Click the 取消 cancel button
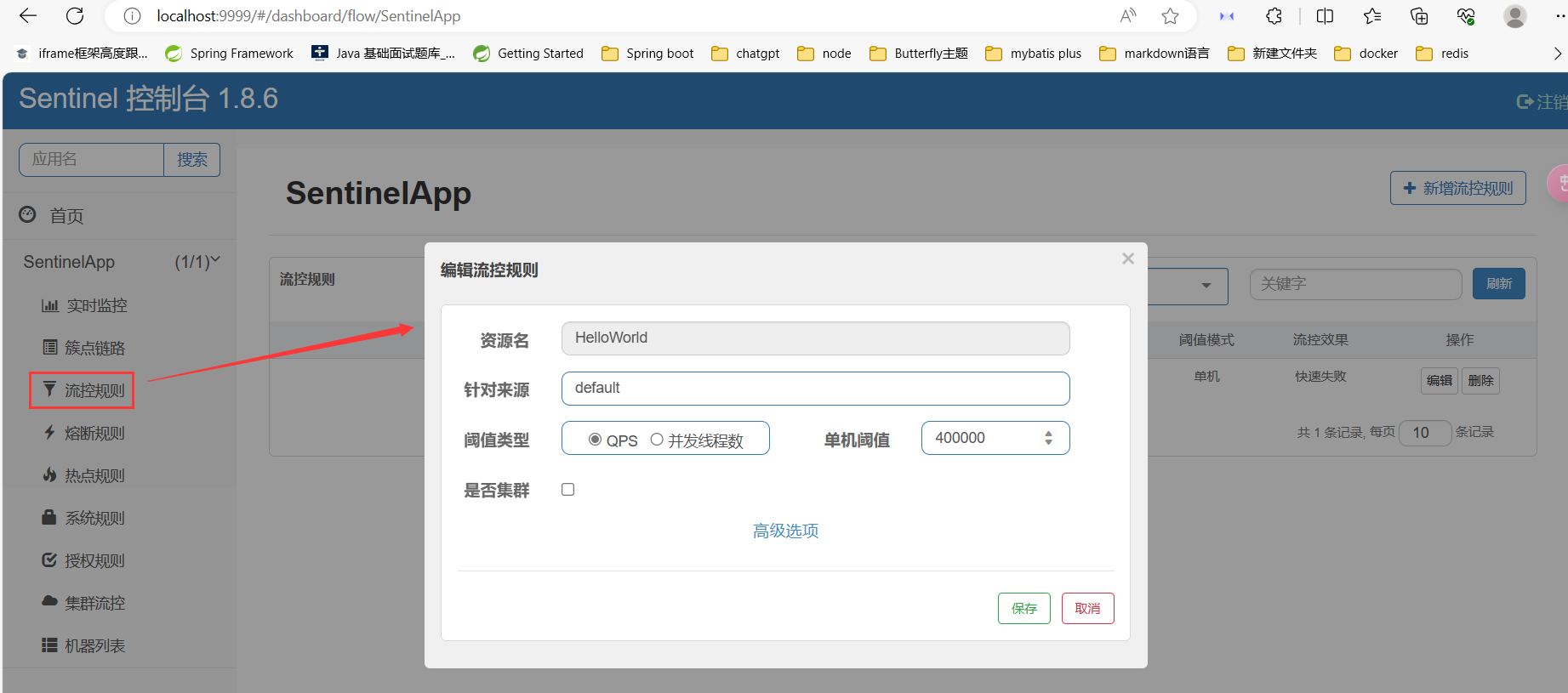The image size is (1568, 693). click(x=1087, y=609)
